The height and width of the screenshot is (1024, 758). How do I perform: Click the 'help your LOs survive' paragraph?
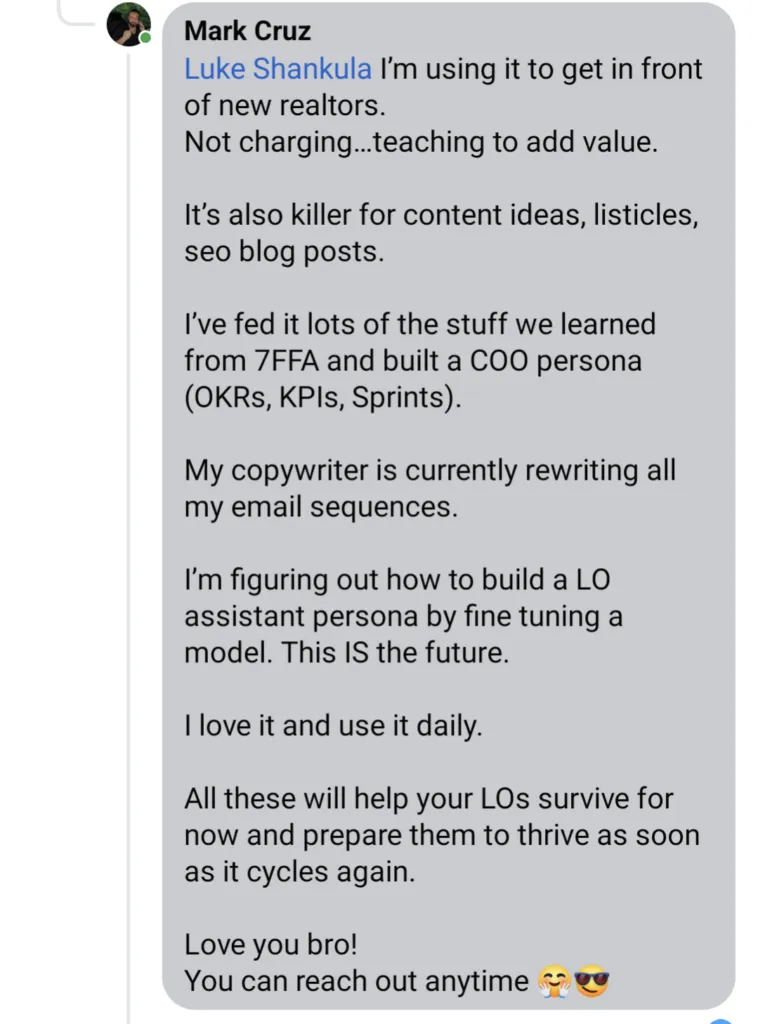point(441,835)
